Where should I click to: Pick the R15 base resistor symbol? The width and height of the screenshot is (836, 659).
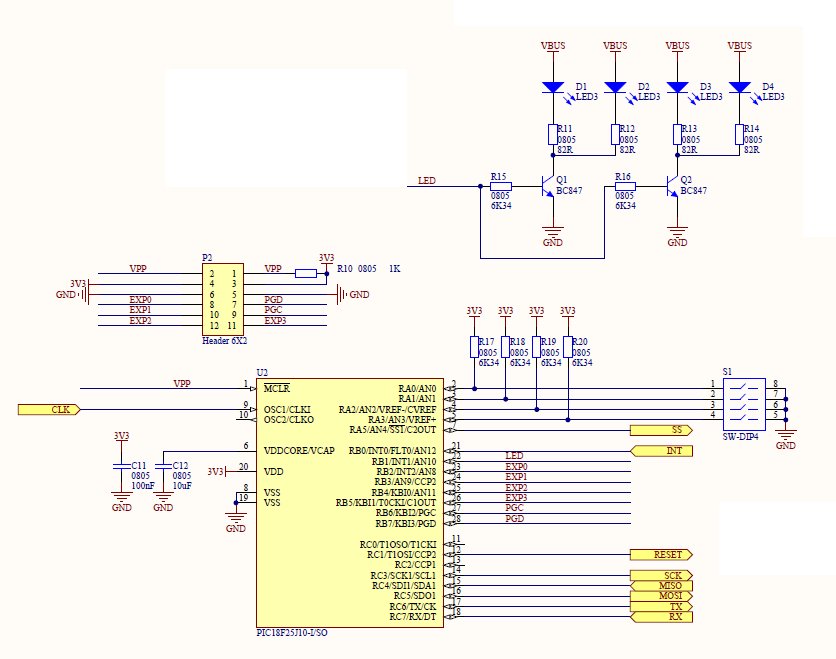click(501, 187)
